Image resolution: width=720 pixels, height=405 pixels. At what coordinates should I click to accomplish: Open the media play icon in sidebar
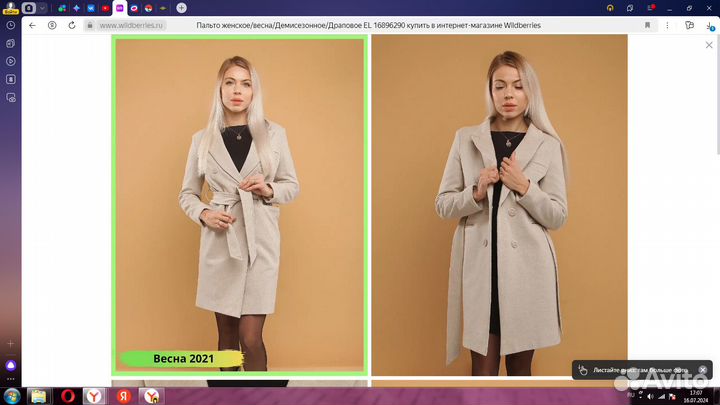tap(11, 61)
